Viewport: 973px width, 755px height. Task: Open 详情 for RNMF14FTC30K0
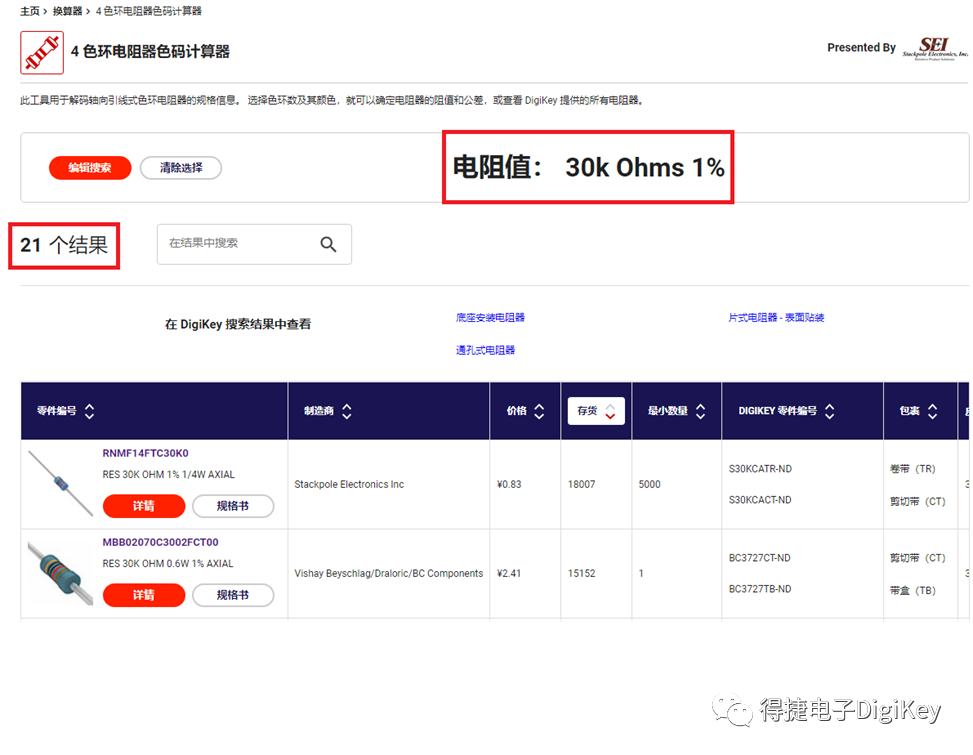coord(144,506)
